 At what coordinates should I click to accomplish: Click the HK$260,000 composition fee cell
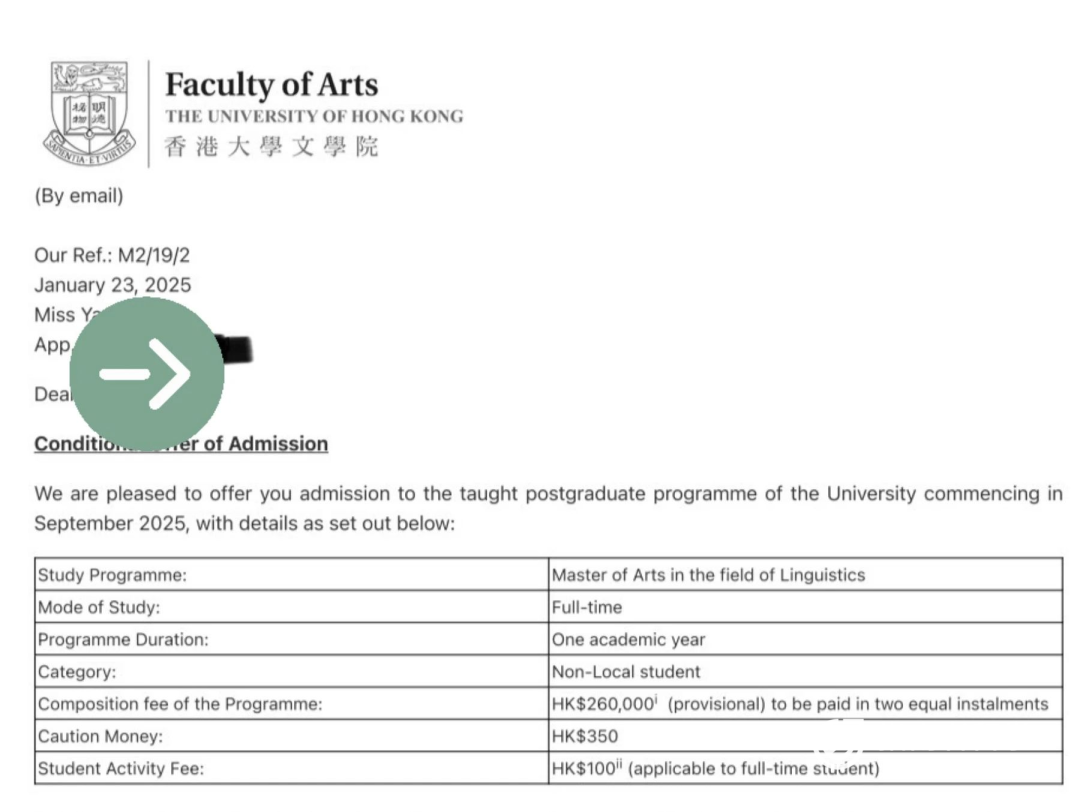click(x=800, y=704)
